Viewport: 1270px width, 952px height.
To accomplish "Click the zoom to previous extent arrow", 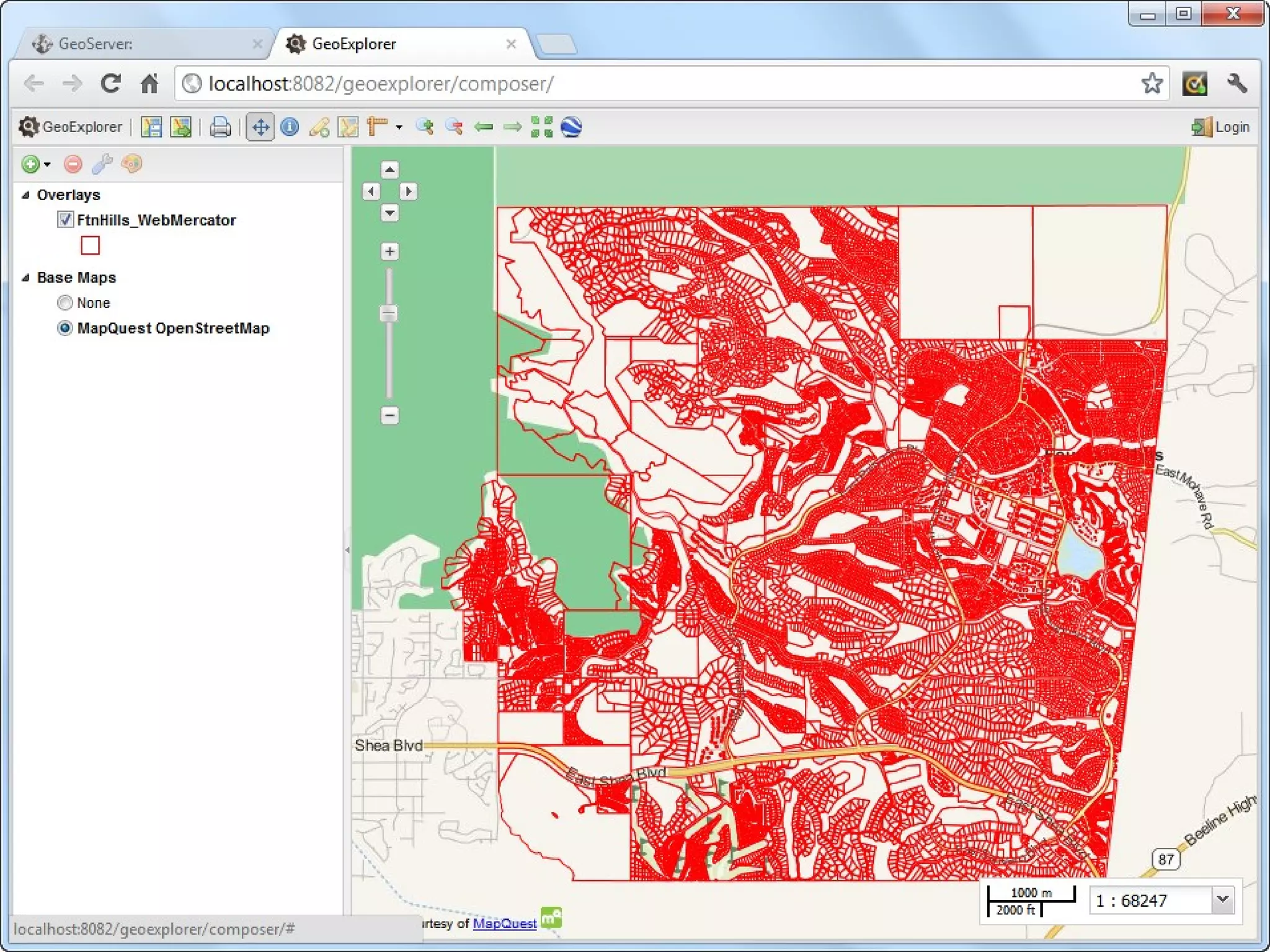I will (483, 127).
